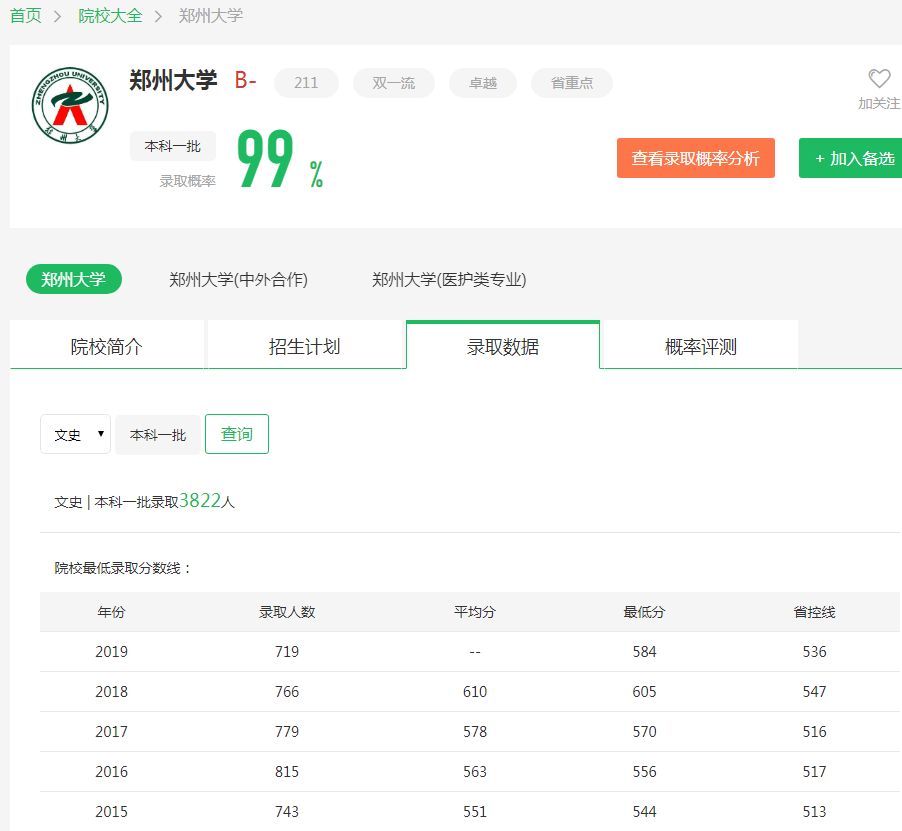Click minimum score 584 in the 2019 row
Image resolution: width=902 pixels, height=831 pixels.
point(644,652)
